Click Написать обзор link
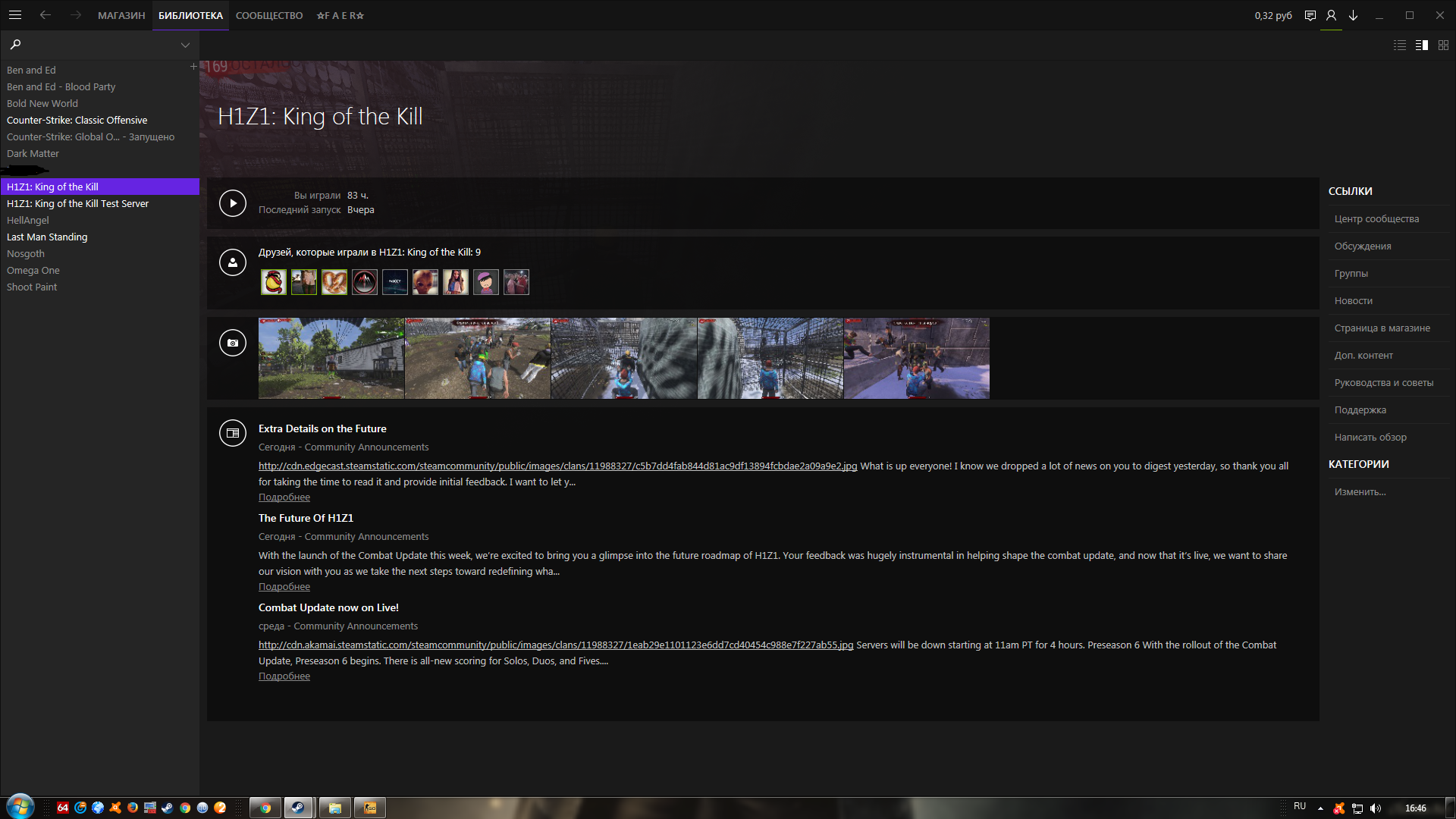Image resolution: width=1456 pixels, height=819 pixels. 1370,438
